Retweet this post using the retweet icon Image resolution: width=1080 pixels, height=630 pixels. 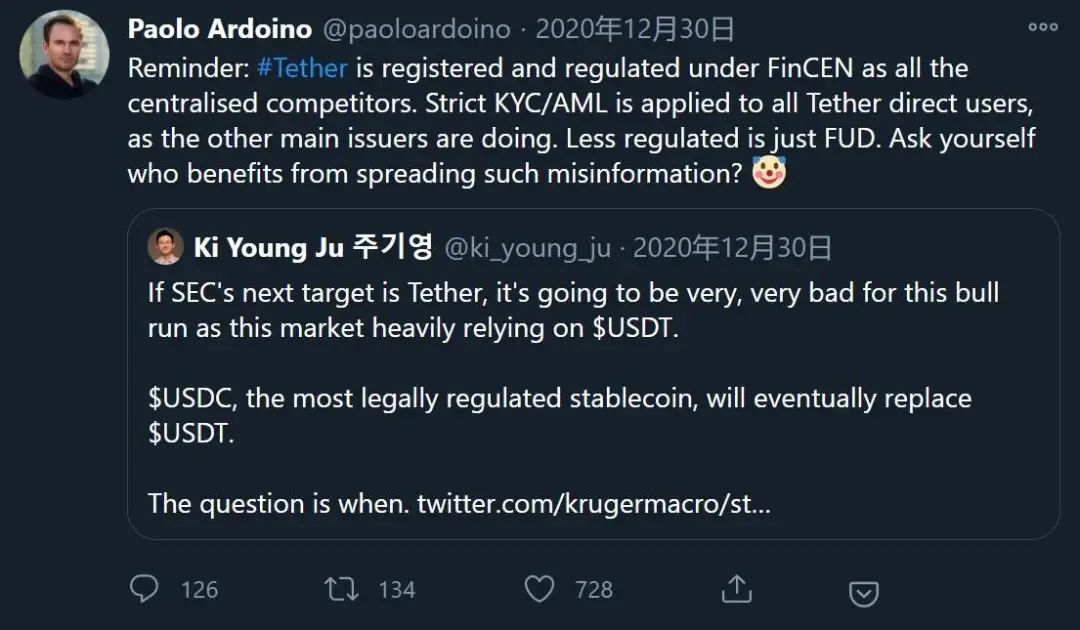click(x=342, y=589)
